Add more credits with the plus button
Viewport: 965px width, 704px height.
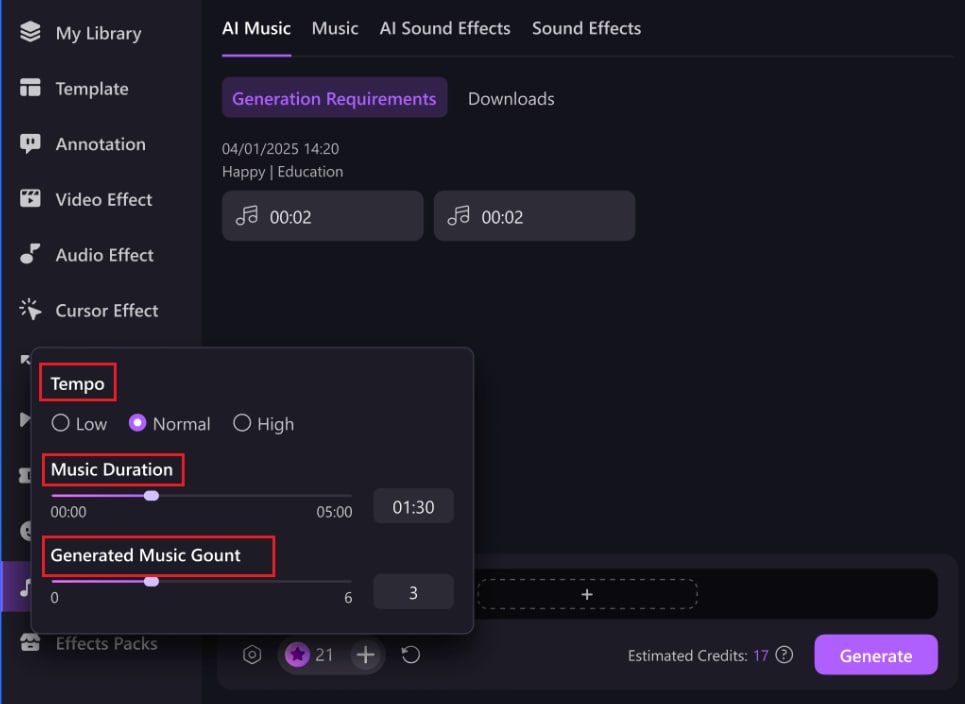(x=366, y=655)
